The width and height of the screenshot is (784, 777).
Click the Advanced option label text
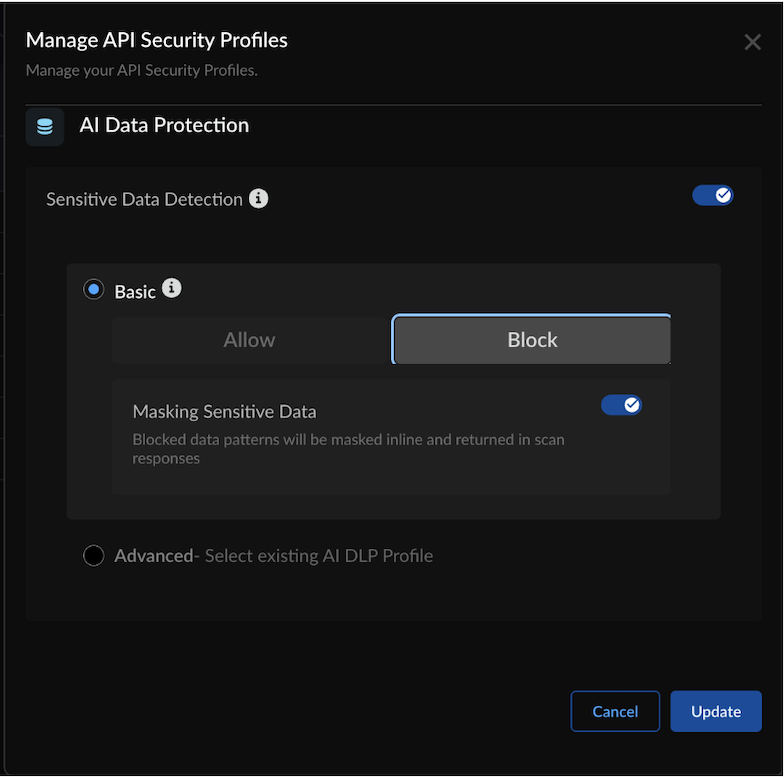[x=153, y=556]
